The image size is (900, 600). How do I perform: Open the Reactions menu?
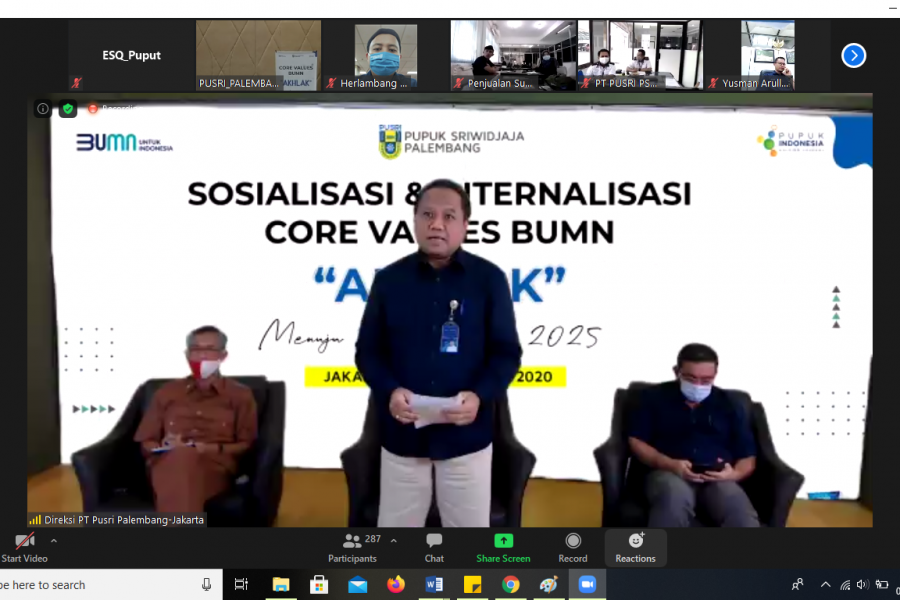635,546
